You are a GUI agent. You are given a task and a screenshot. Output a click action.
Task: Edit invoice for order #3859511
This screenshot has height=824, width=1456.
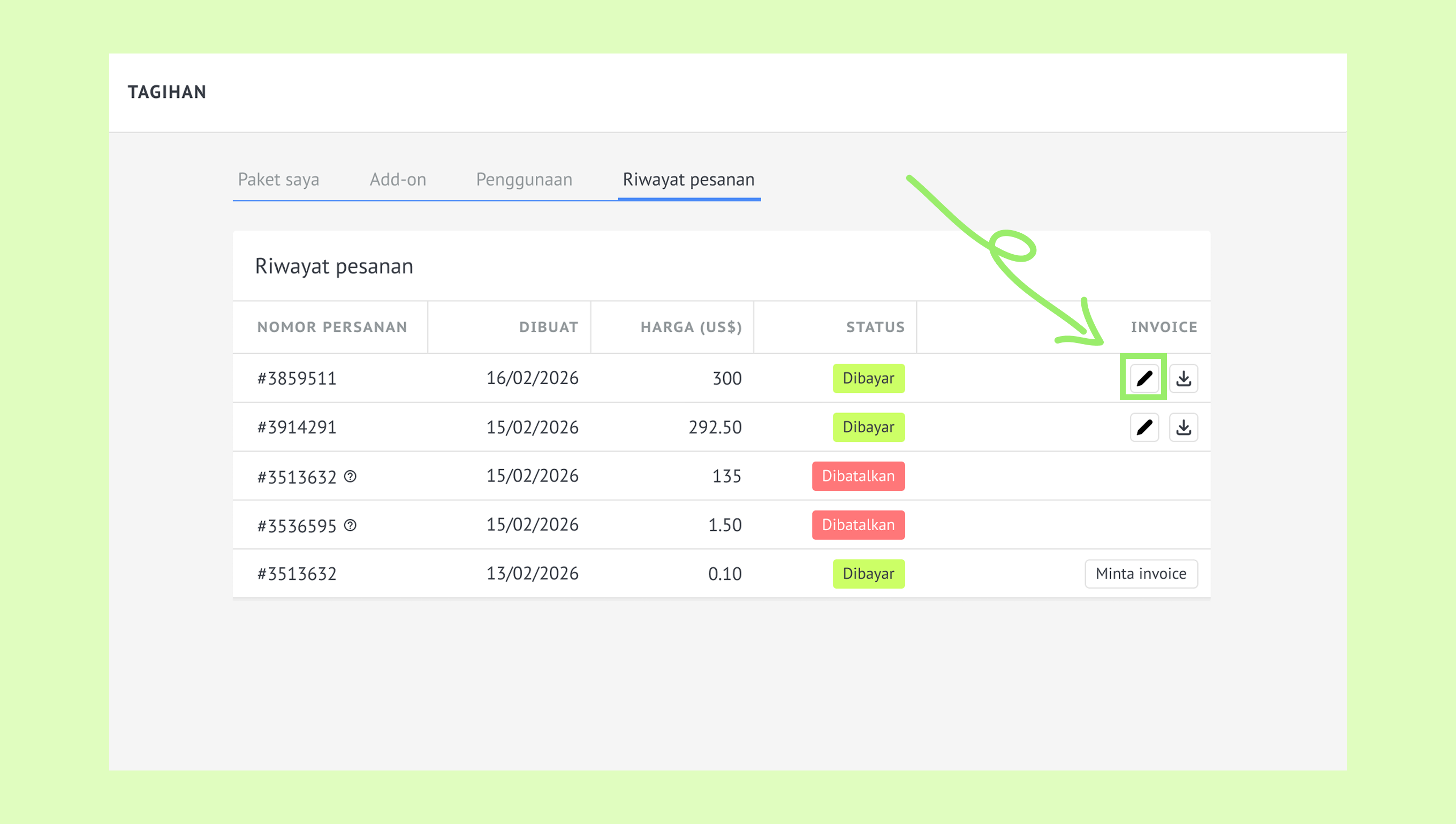click(1144, 378)
